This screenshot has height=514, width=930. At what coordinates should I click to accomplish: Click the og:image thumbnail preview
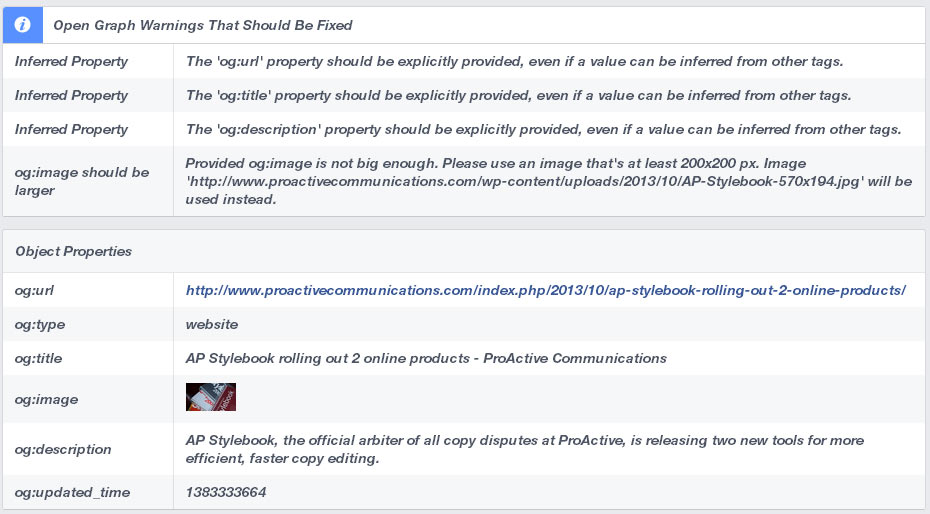(x=211, y=397)
